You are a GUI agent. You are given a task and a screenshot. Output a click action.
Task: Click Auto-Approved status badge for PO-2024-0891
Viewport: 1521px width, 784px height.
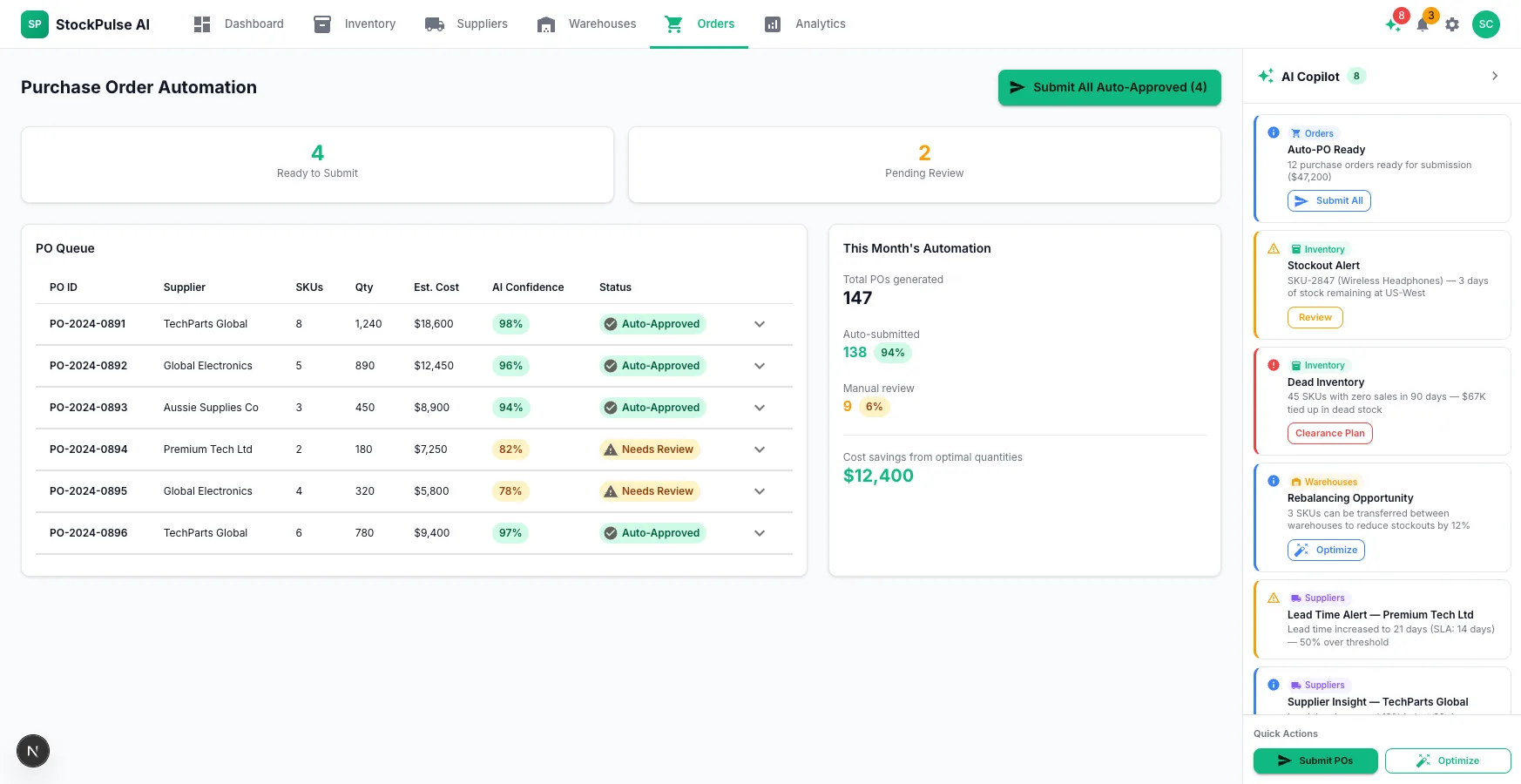coord(652,324)
